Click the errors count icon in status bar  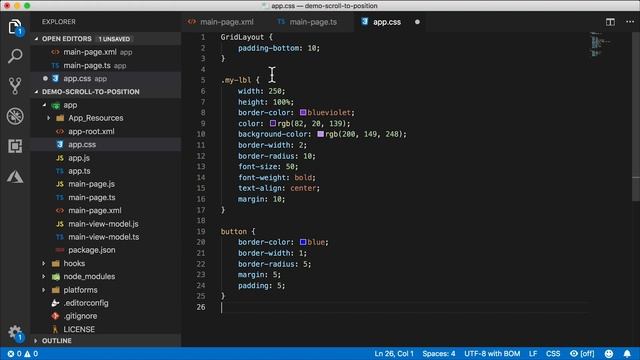(x=11, y=354)
